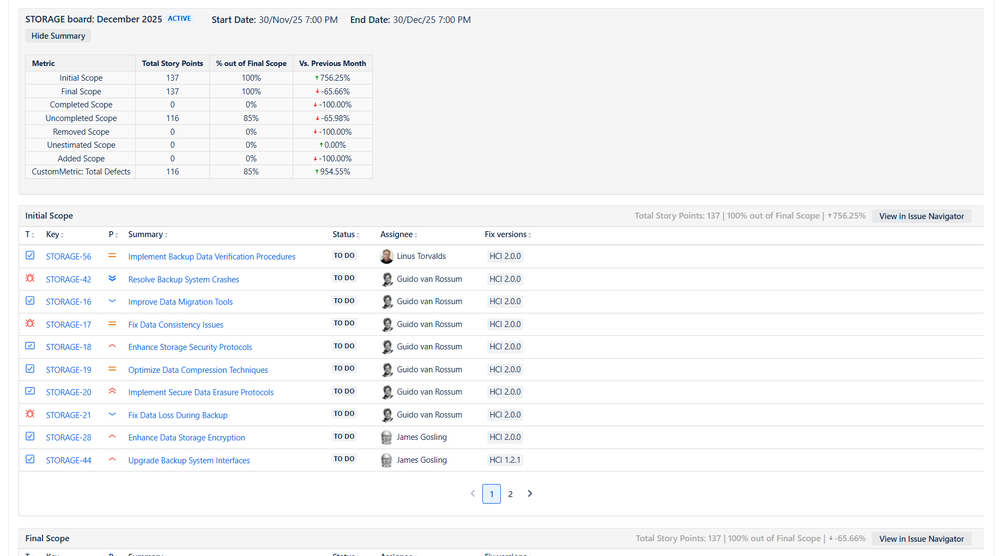Click the previous page arrow
This screenshot has width=999, height=556.
[473, 494]
